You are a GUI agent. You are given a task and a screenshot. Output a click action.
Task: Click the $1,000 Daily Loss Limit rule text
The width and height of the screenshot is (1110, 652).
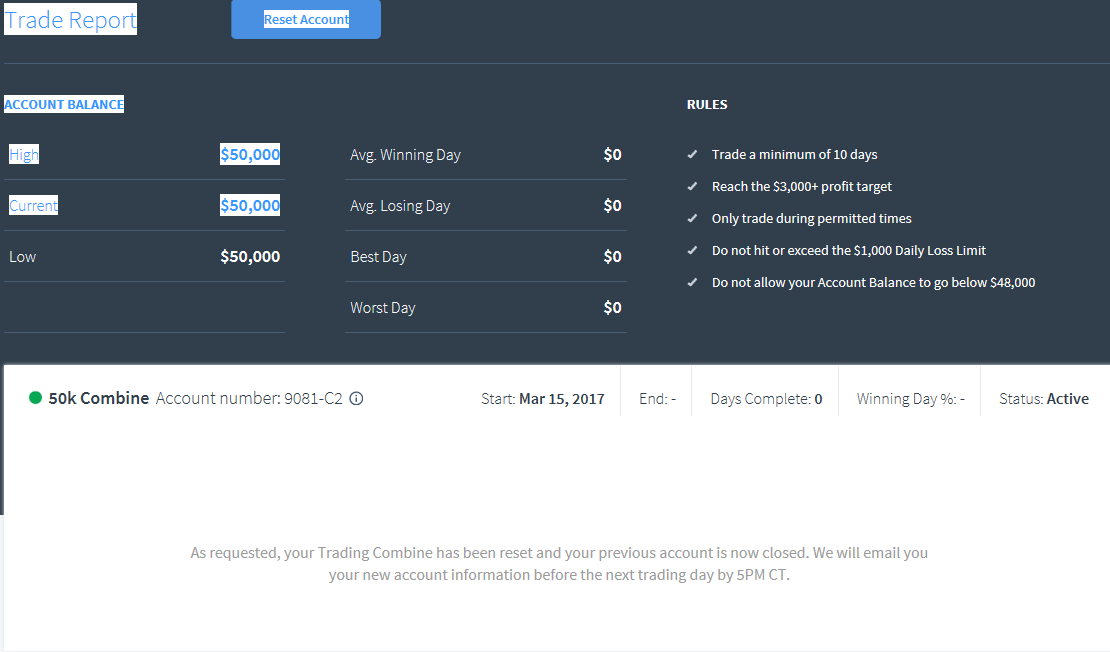pyautogui.click(x=849, y=250)
